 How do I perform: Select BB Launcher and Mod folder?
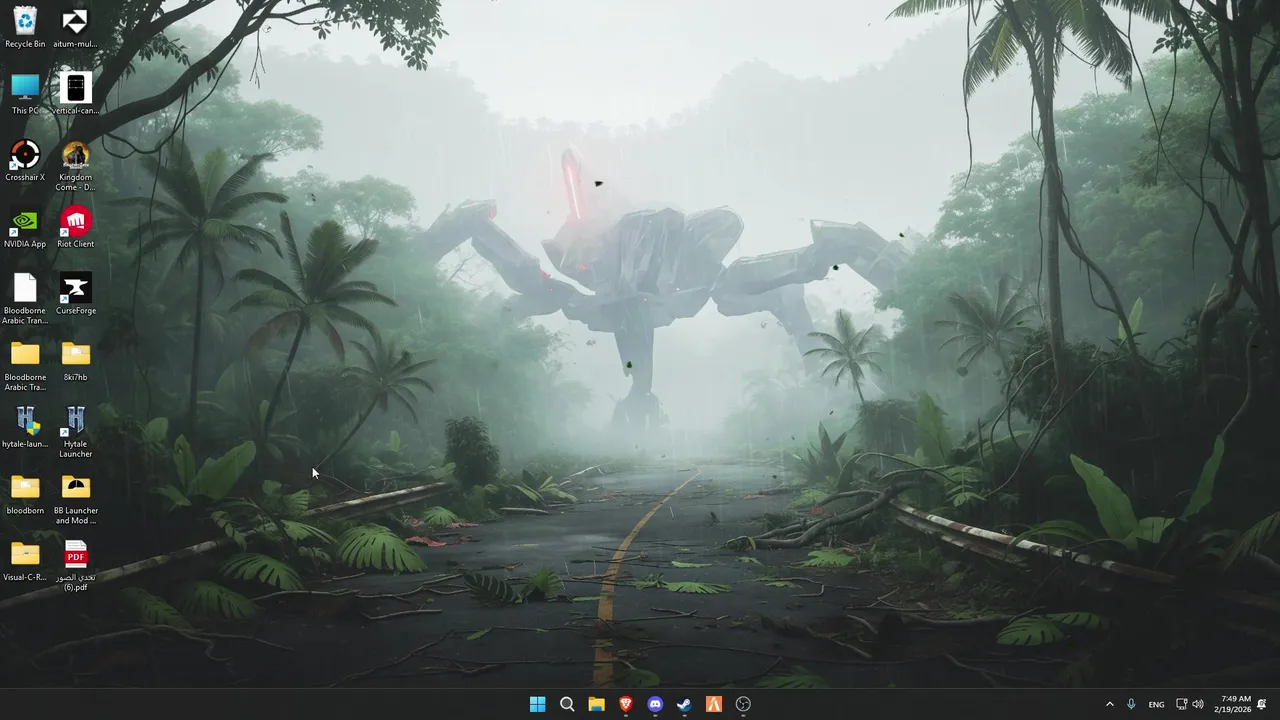click(x=75, y=499)
